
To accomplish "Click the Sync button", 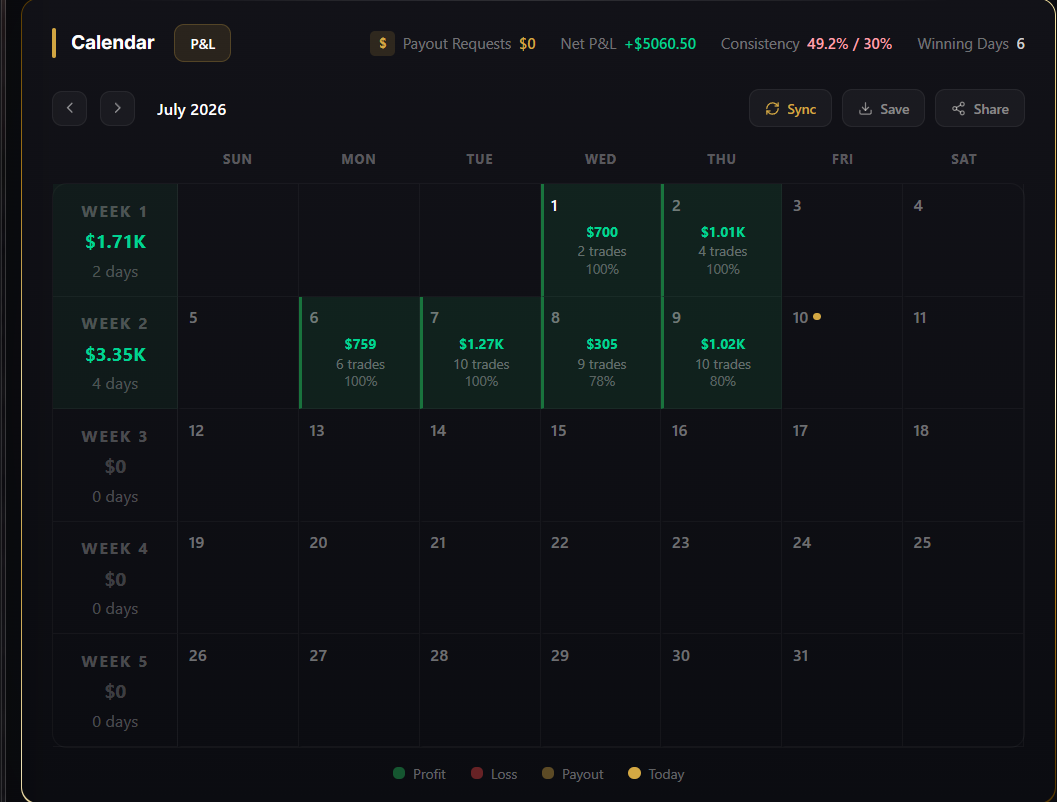I will click(x=790, y=109).
